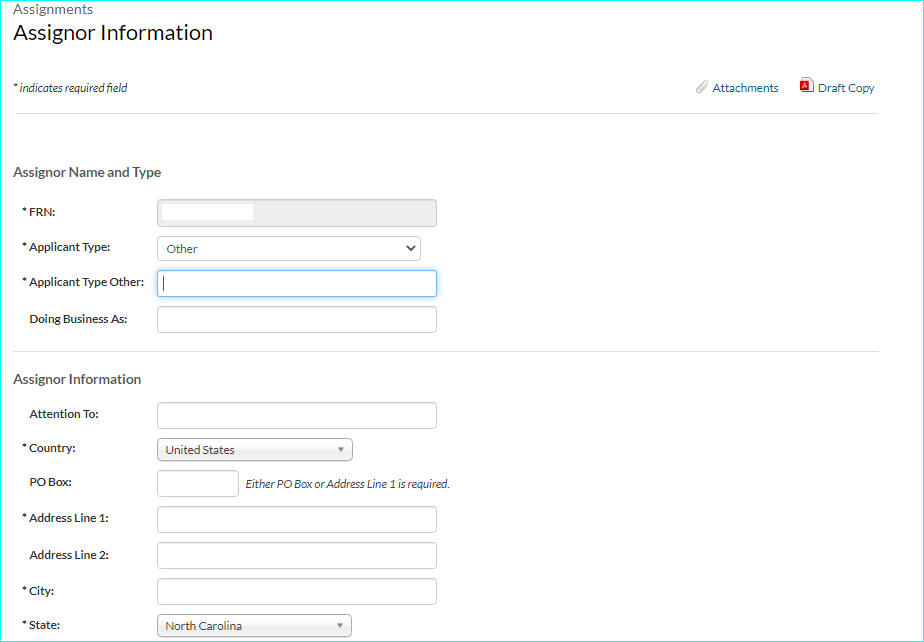Screen dimensions: 924x642
Task: Open the Country dropdown
Action: (x=255, y=450)
